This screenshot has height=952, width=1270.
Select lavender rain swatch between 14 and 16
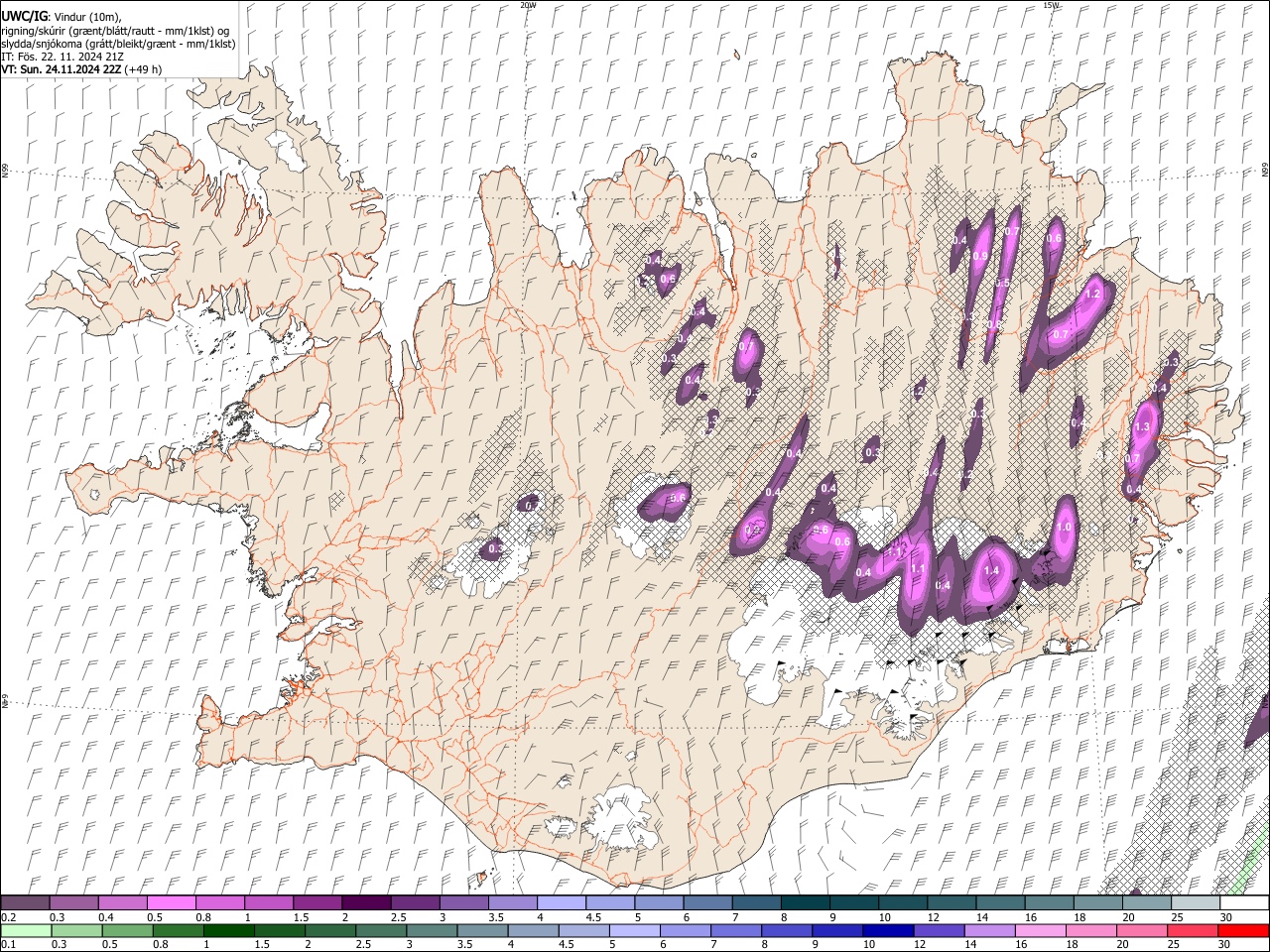pos(989,930)
